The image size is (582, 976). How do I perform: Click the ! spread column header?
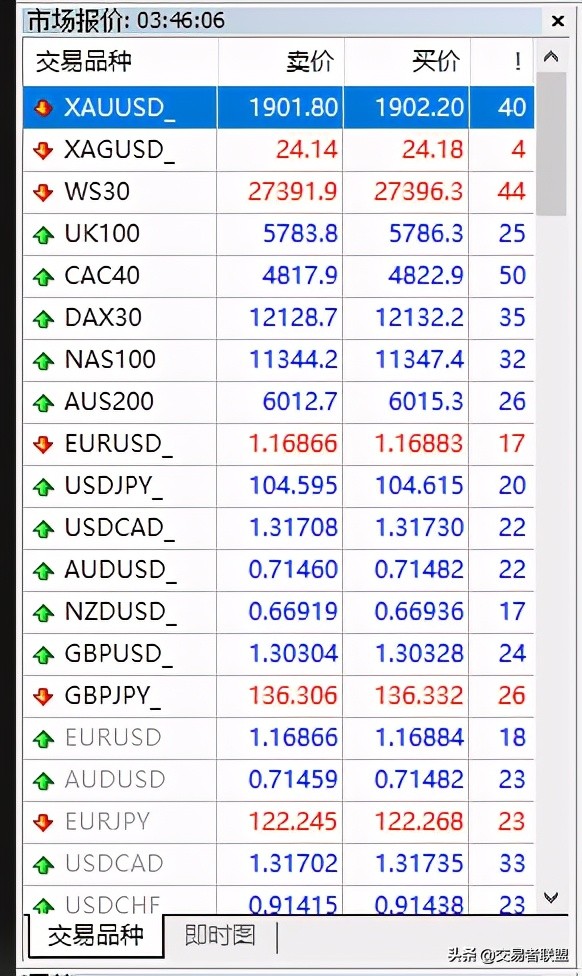coord(502,62)
